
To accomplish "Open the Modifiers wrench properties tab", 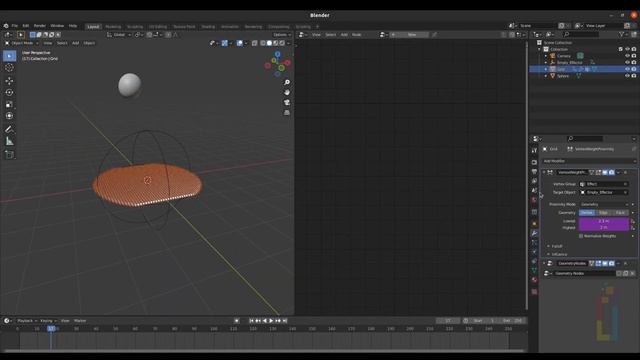I will [x=534, y=233].
